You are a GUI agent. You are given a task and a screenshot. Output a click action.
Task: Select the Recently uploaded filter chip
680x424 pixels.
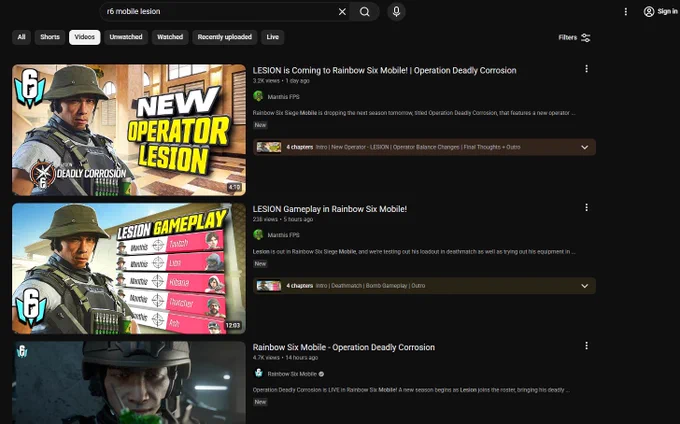tap(225, 37)
